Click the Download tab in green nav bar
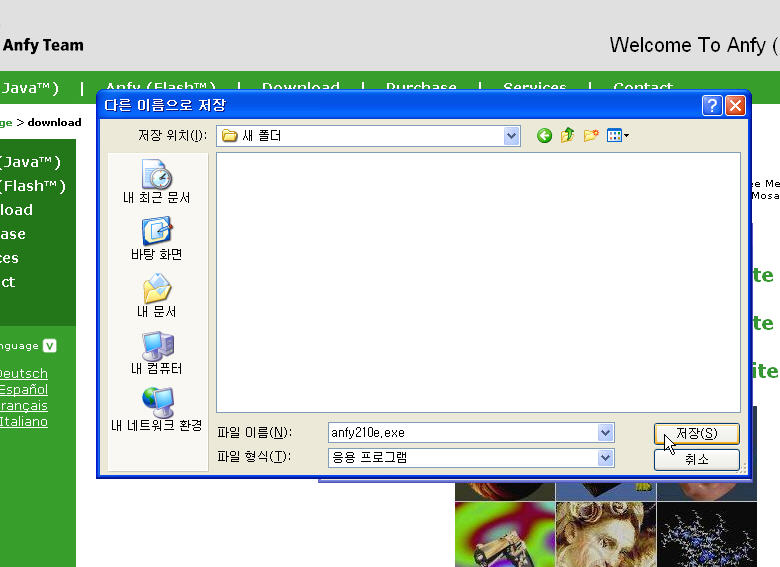This screenshot has height=567, width=780. click(301, 86)
